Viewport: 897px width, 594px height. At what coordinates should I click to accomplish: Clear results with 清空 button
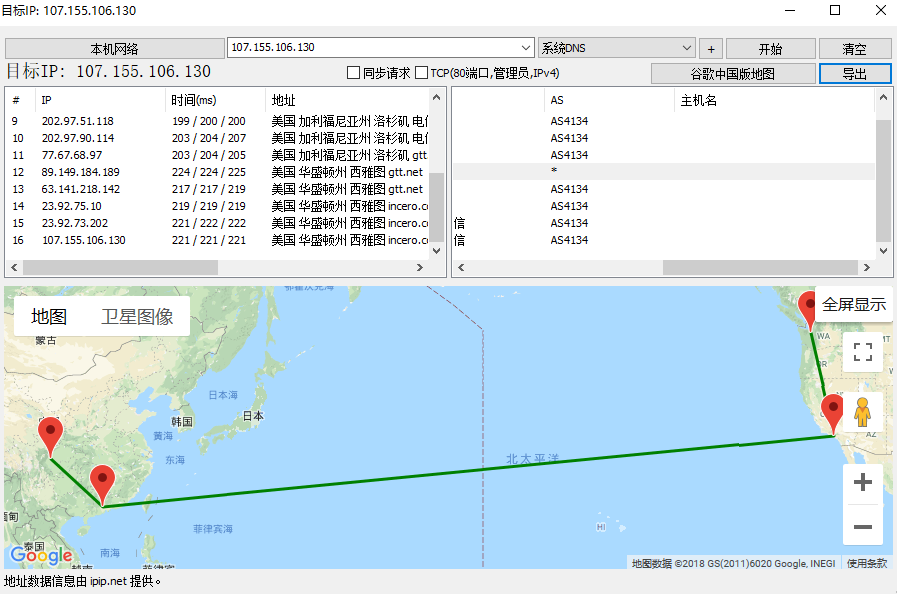tap(855, 49)
